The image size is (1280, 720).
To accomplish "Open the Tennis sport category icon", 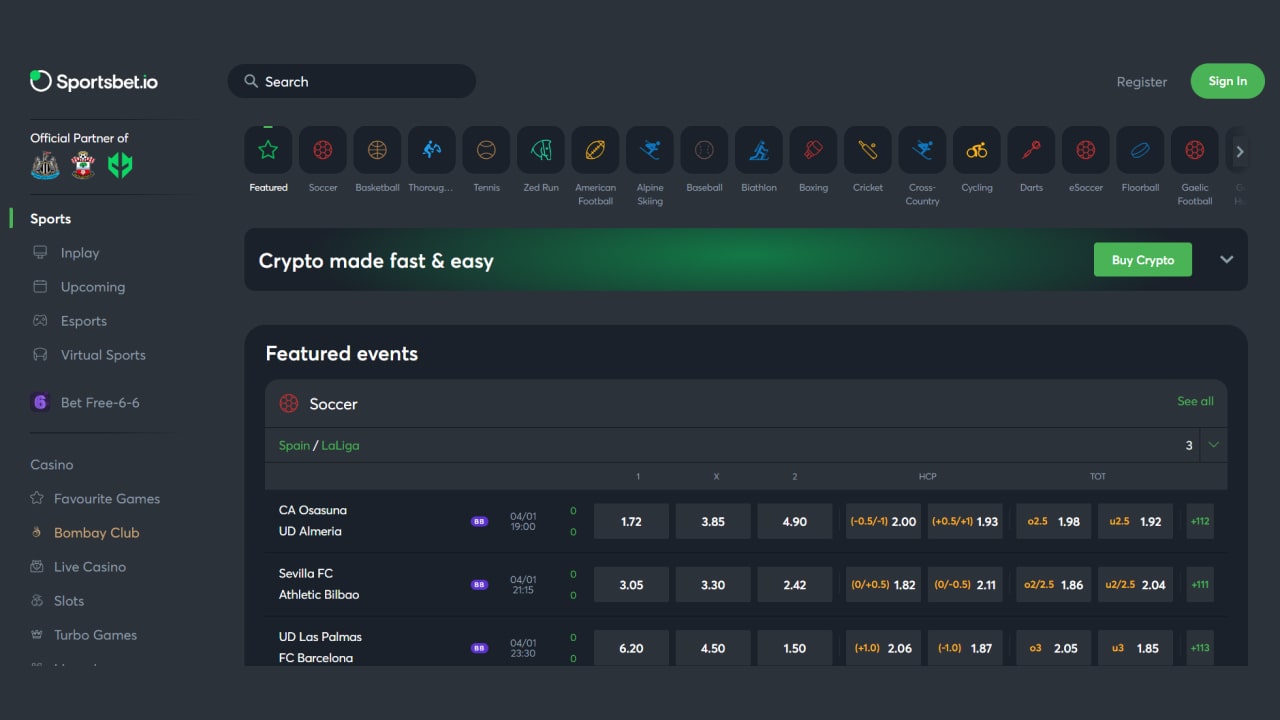I will click(486, 150).
